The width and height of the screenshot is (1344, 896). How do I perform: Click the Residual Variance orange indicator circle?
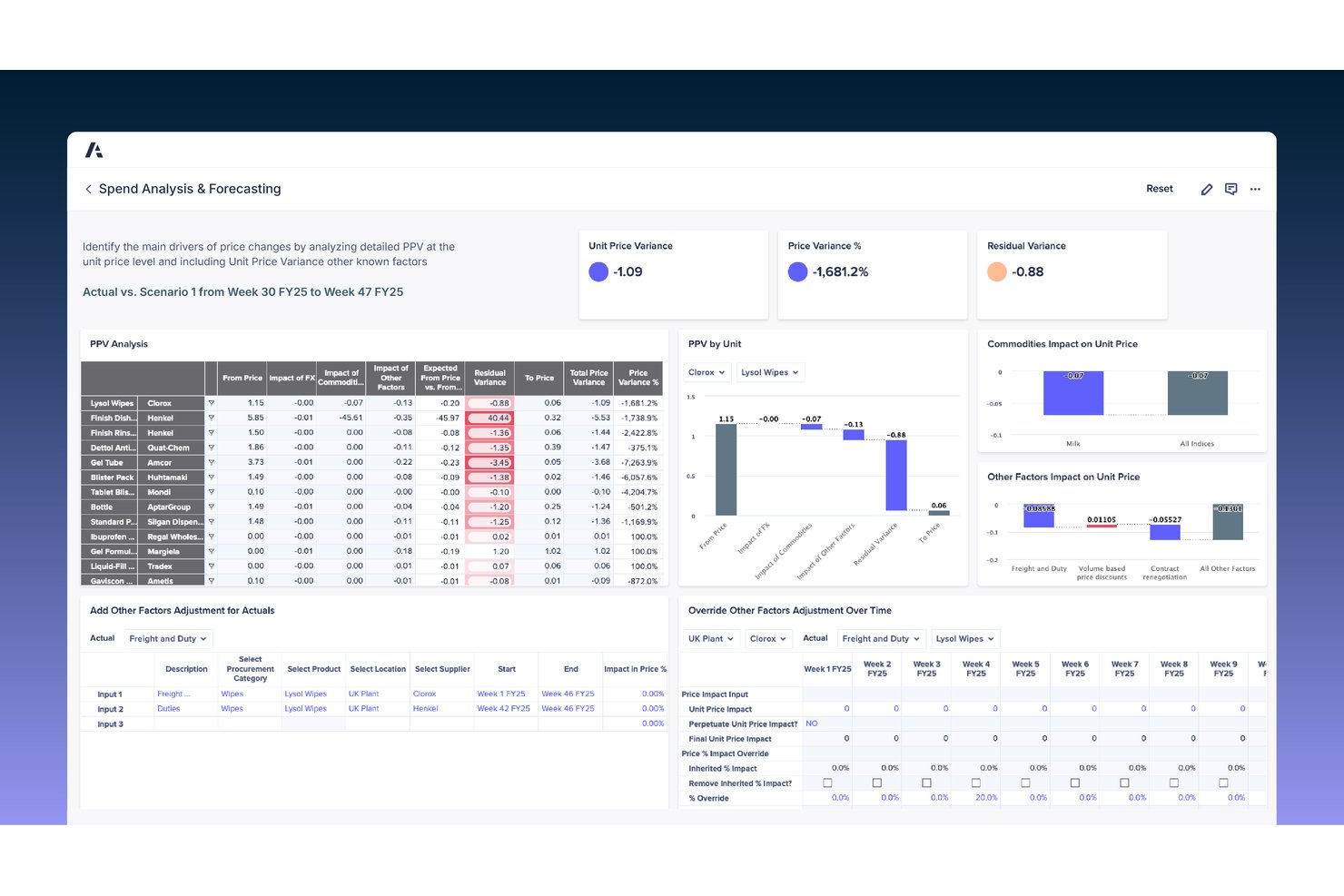point(997,271)
